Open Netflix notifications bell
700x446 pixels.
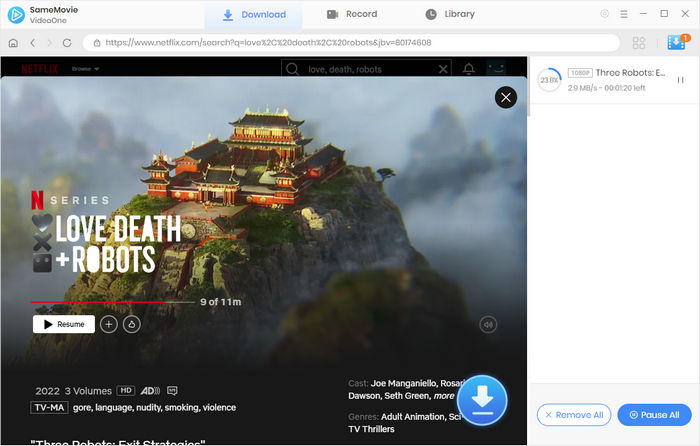click(469, 69)
